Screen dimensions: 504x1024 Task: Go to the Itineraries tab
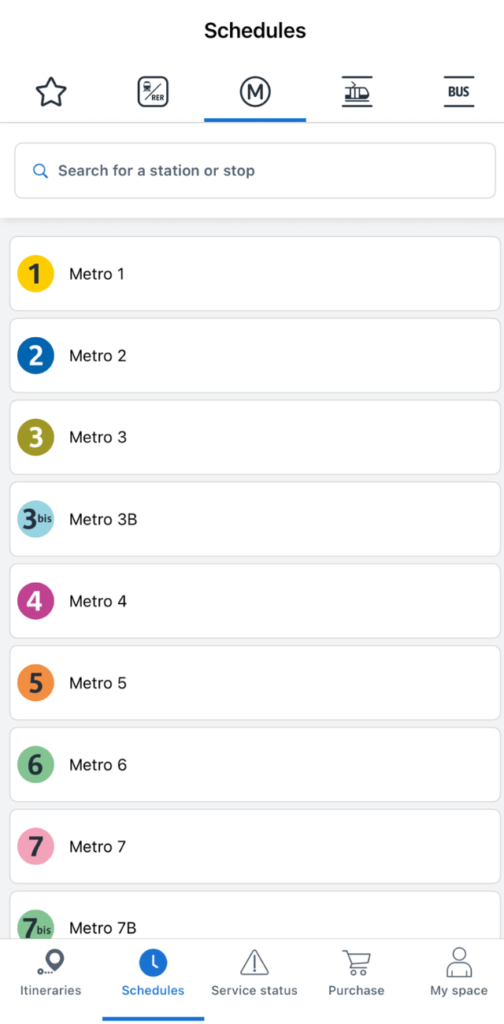click(51, 974)
